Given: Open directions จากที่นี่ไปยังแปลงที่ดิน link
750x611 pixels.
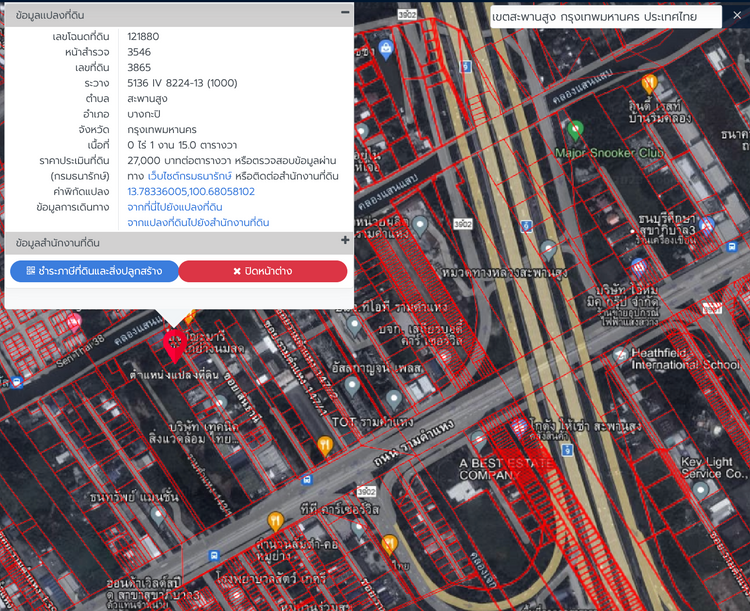Looking at the screenshot, I should click(x=188, y=207).
